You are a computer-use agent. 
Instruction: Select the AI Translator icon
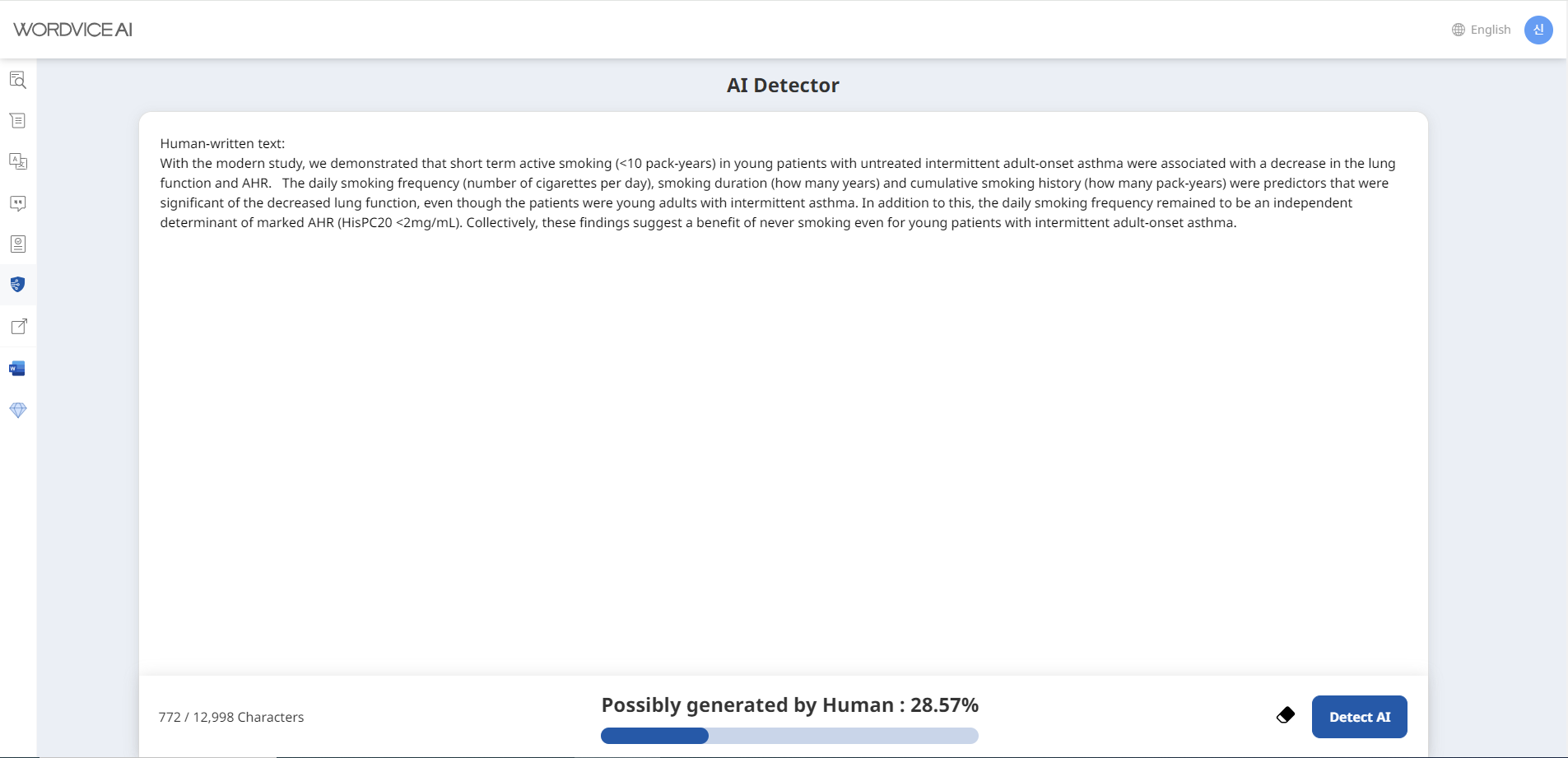coord(17,161)
